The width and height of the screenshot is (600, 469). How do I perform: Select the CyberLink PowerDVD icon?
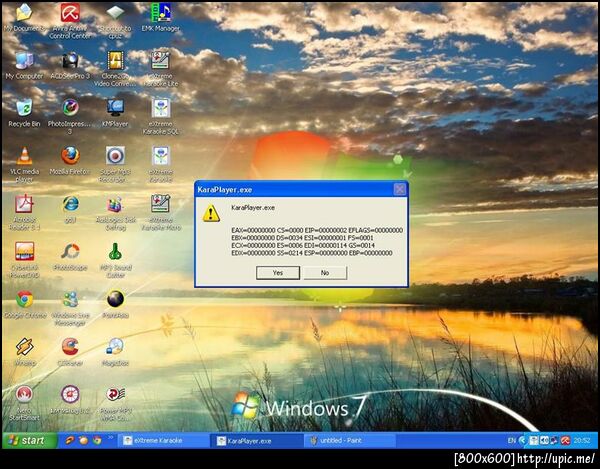click(x=24, y=260)
